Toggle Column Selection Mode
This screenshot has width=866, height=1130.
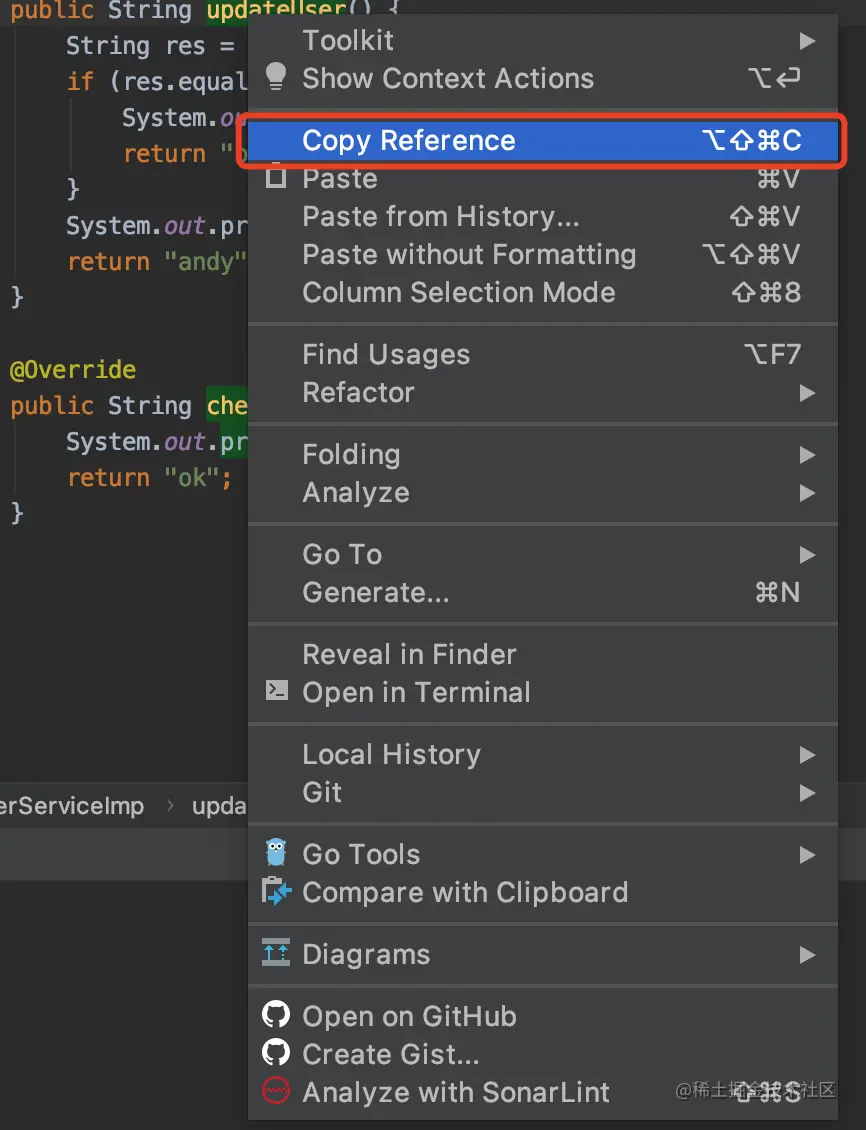point(459,293)
